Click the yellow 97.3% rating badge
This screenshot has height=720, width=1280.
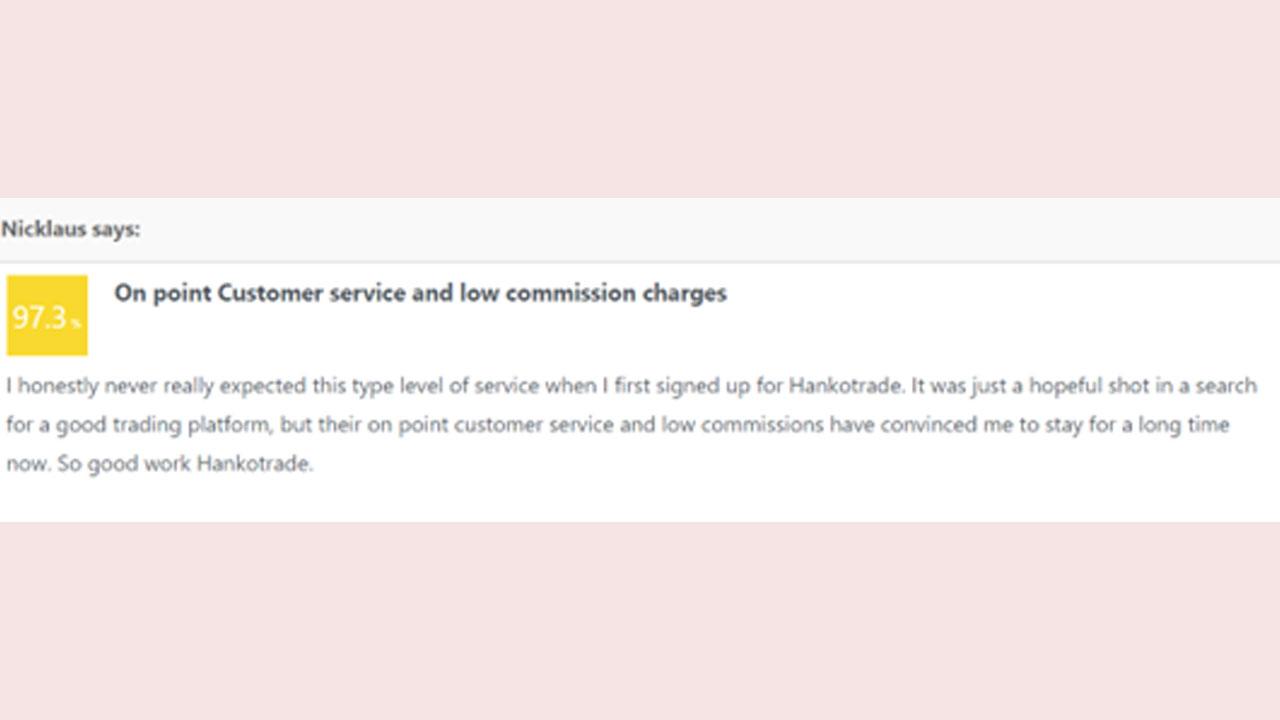coord(47,315)
